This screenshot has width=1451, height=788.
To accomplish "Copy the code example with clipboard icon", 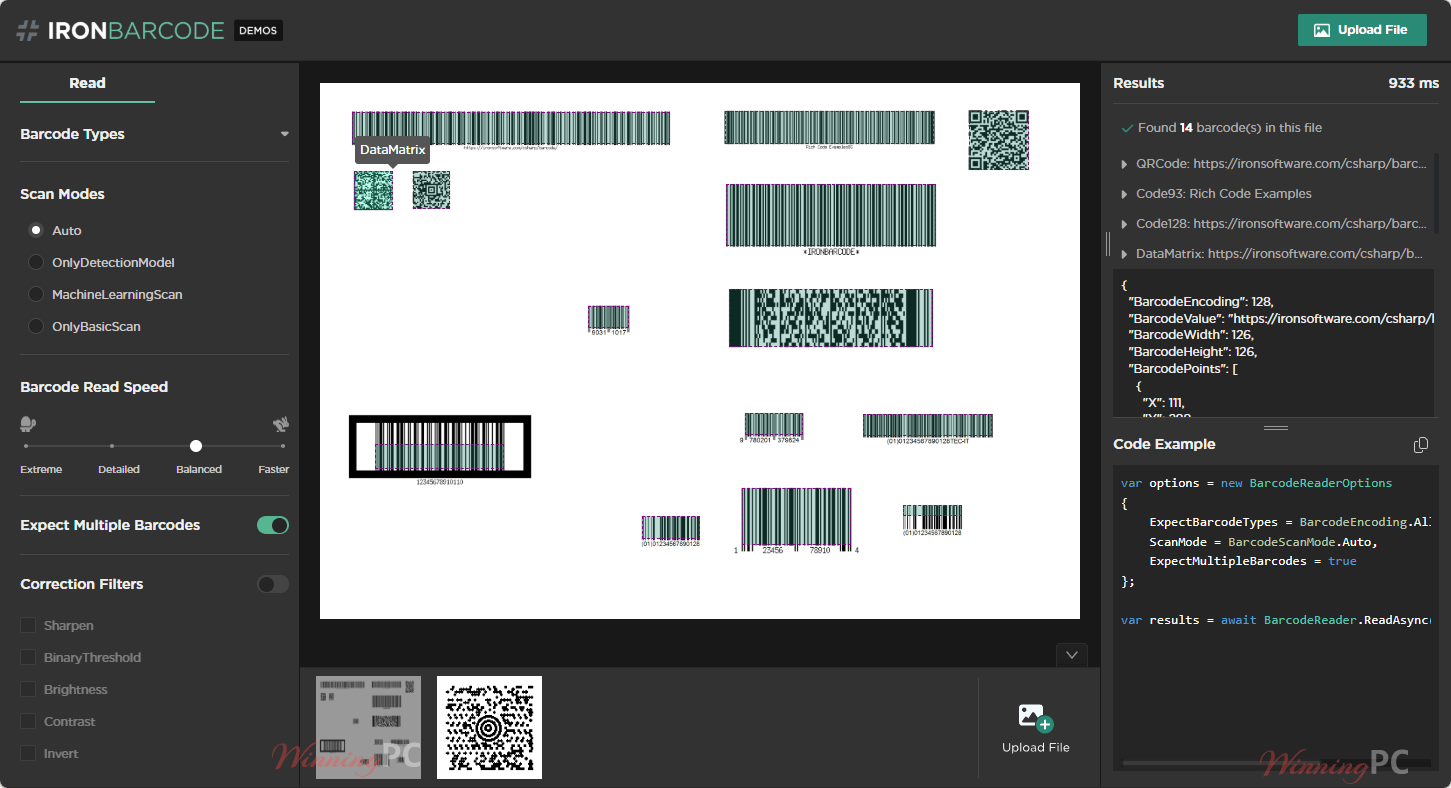I will coord(1421,445).
